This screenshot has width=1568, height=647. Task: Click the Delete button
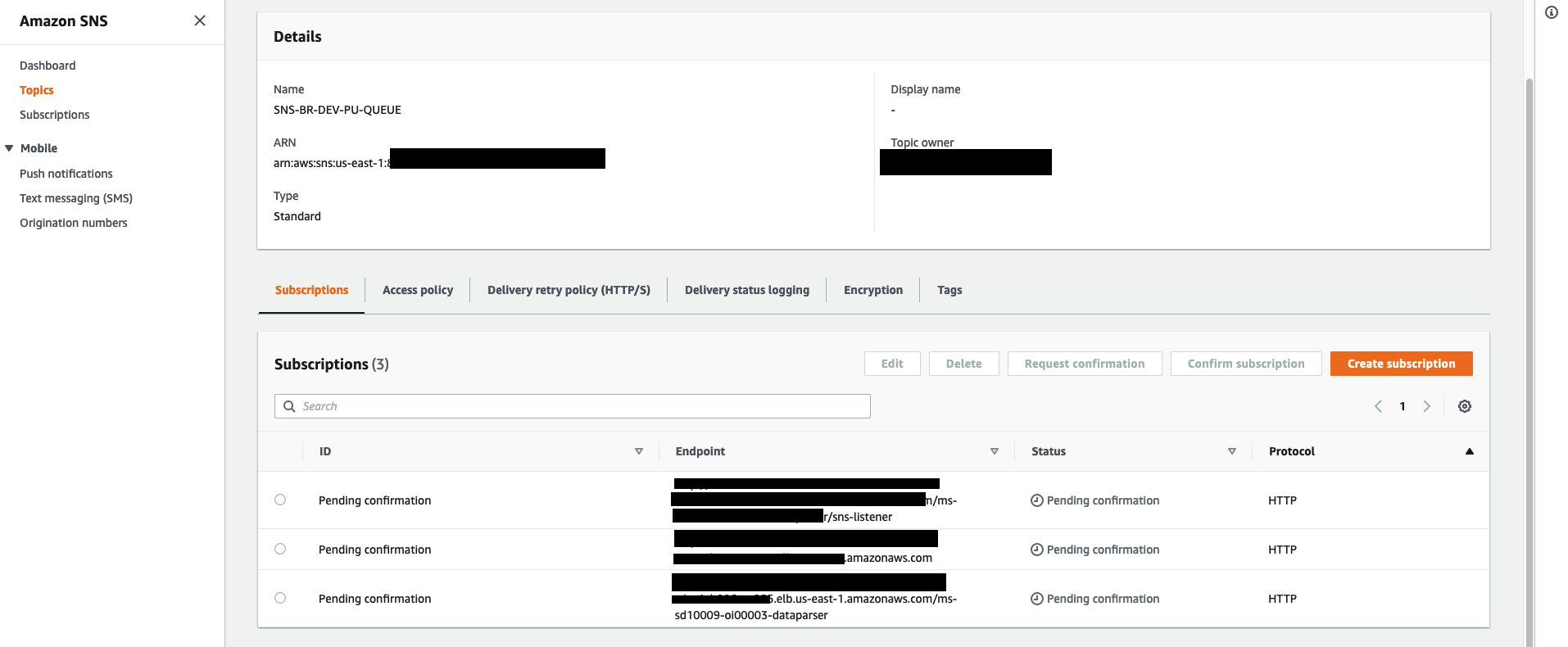coord(963,364)
